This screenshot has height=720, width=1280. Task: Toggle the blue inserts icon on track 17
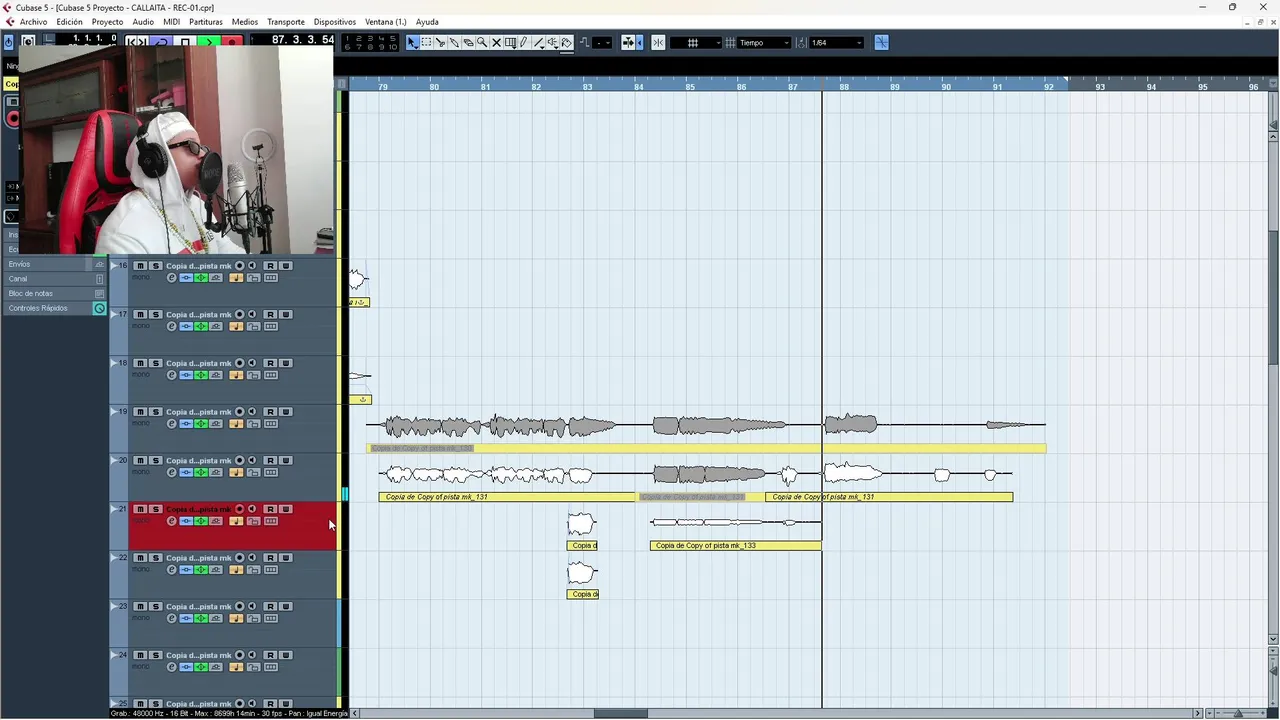pyautogui.click(x=186, y=327)
